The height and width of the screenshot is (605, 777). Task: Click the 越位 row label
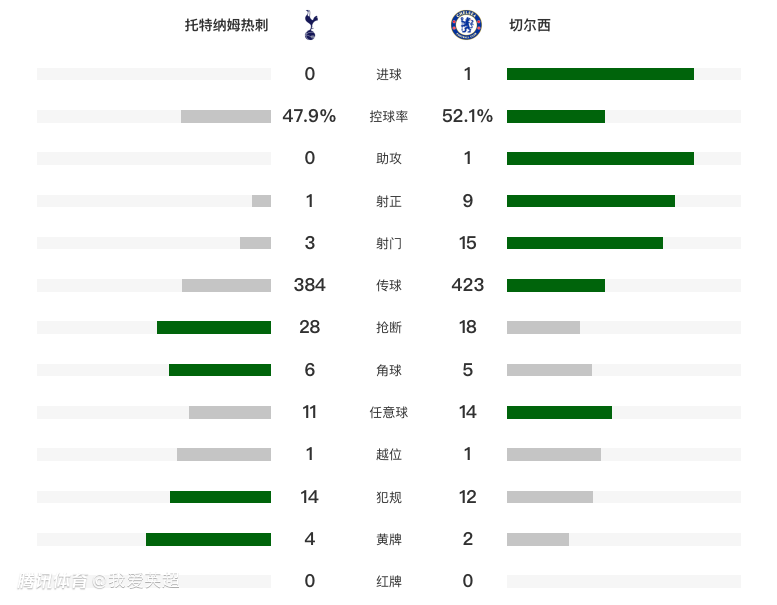389,454
